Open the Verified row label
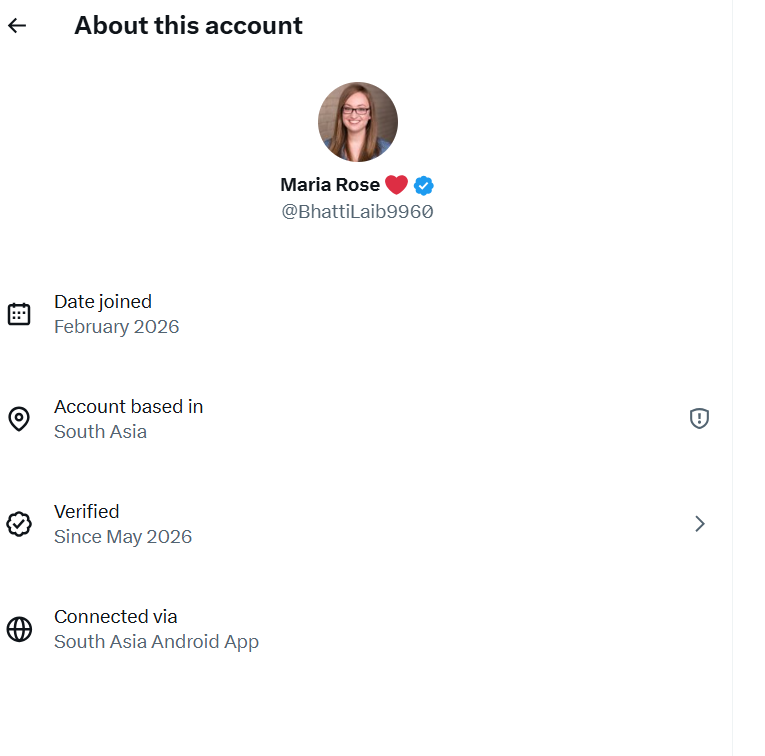 [87, 512]
